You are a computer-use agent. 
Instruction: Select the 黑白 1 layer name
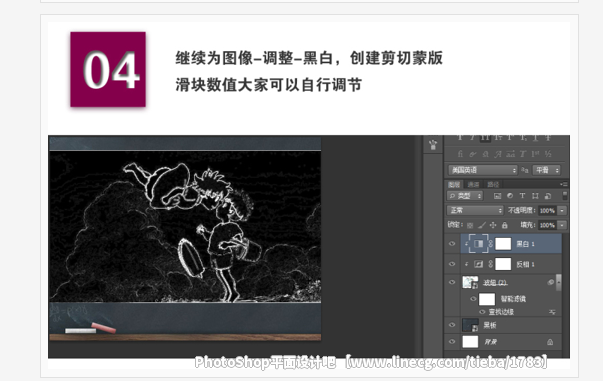[x=525, y=244]
